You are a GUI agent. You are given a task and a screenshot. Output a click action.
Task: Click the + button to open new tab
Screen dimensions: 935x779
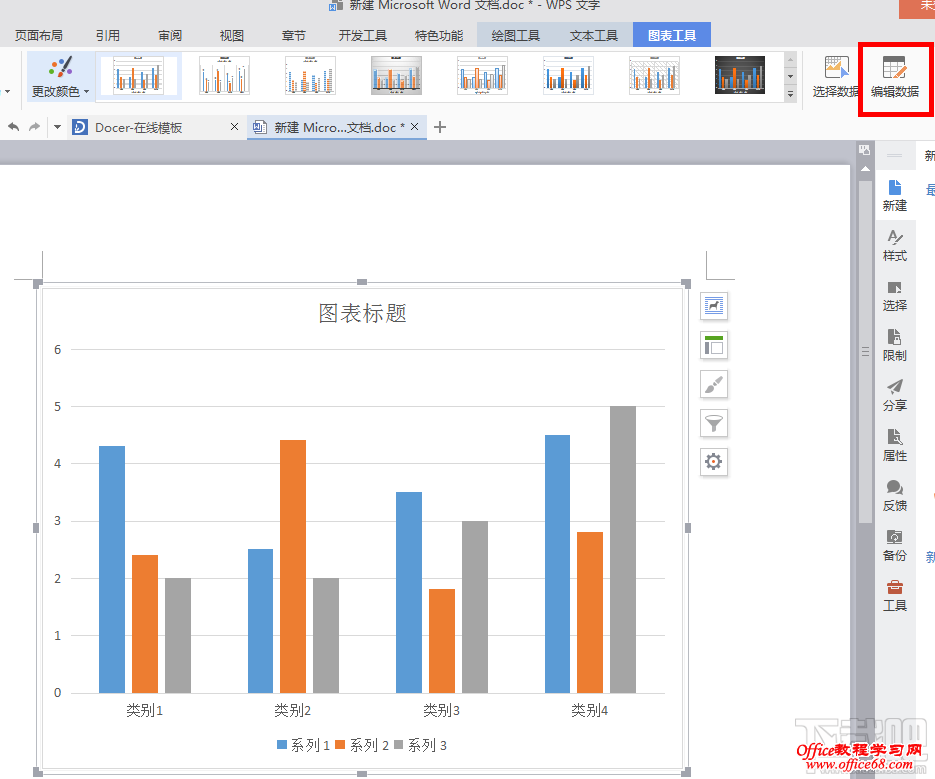(x=438, y=127)
